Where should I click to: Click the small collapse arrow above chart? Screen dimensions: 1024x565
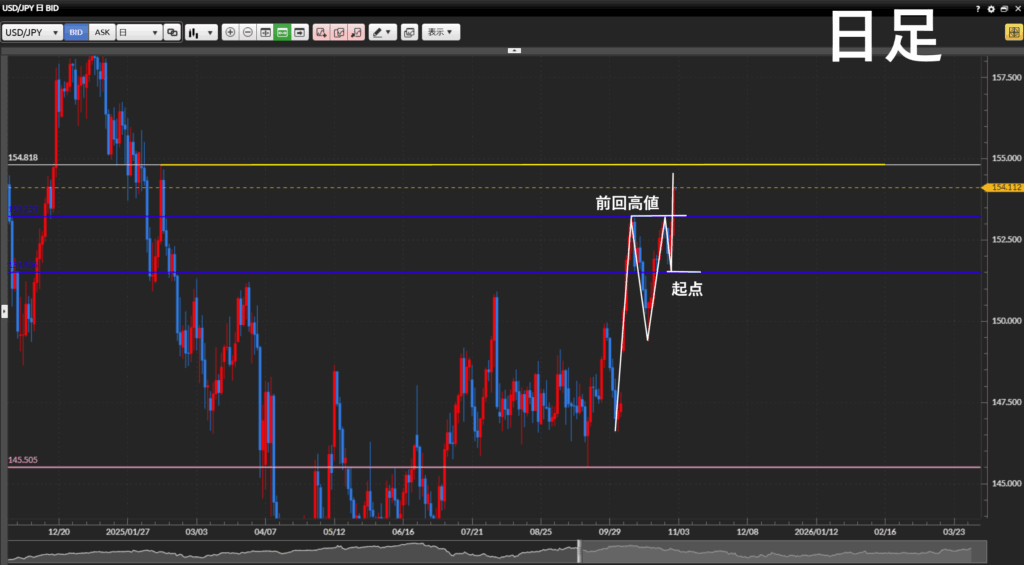pos(514,49)
